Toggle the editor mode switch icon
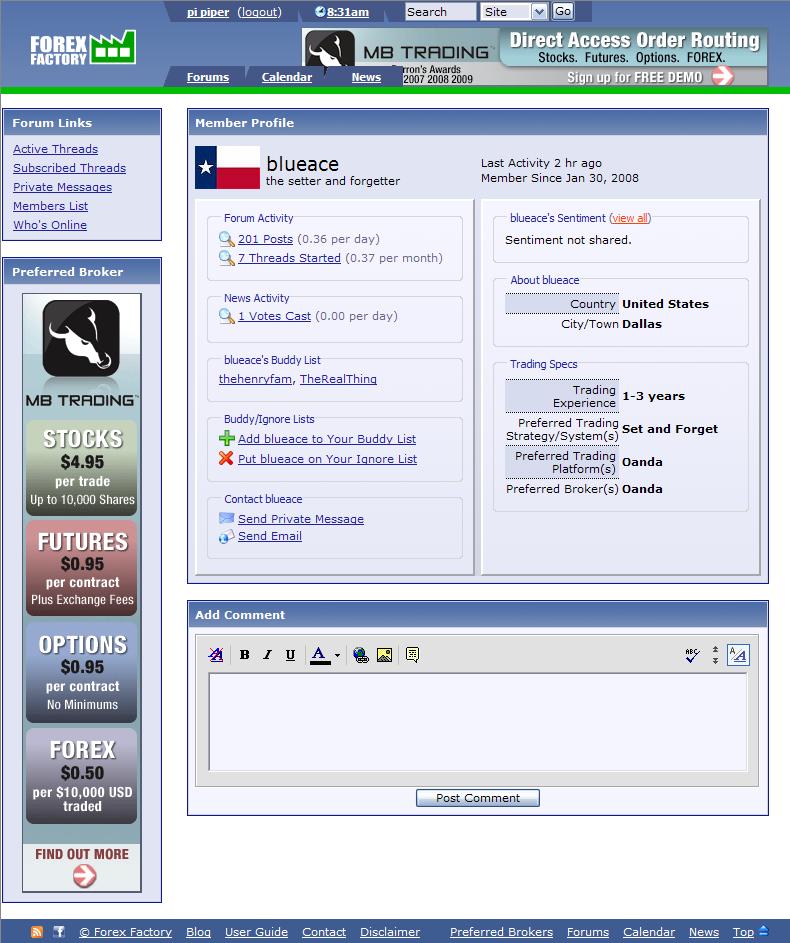This screenshot has height=943, width=790. [738, 654]
